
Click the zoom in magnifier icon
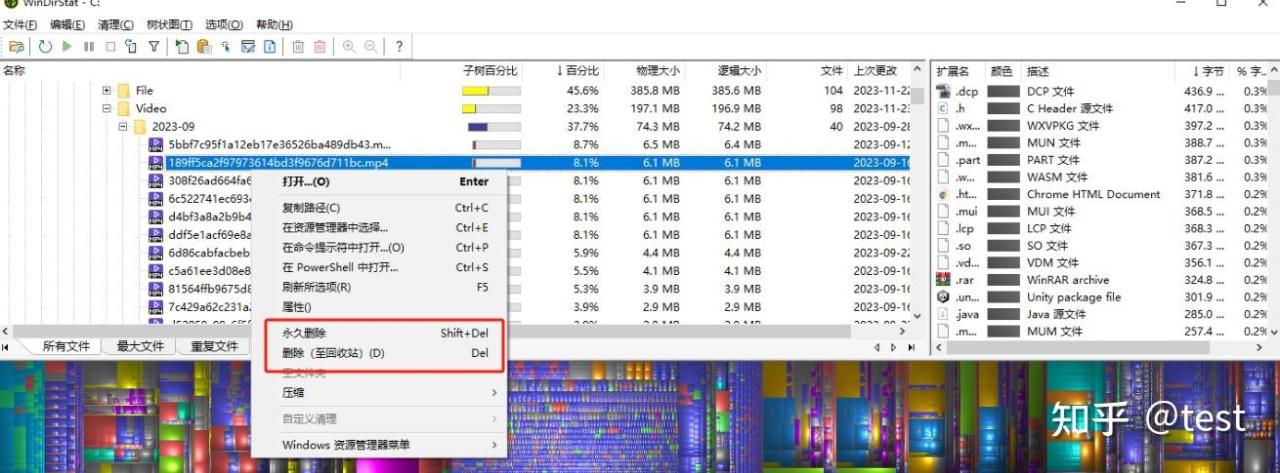[x=349, y=46]
